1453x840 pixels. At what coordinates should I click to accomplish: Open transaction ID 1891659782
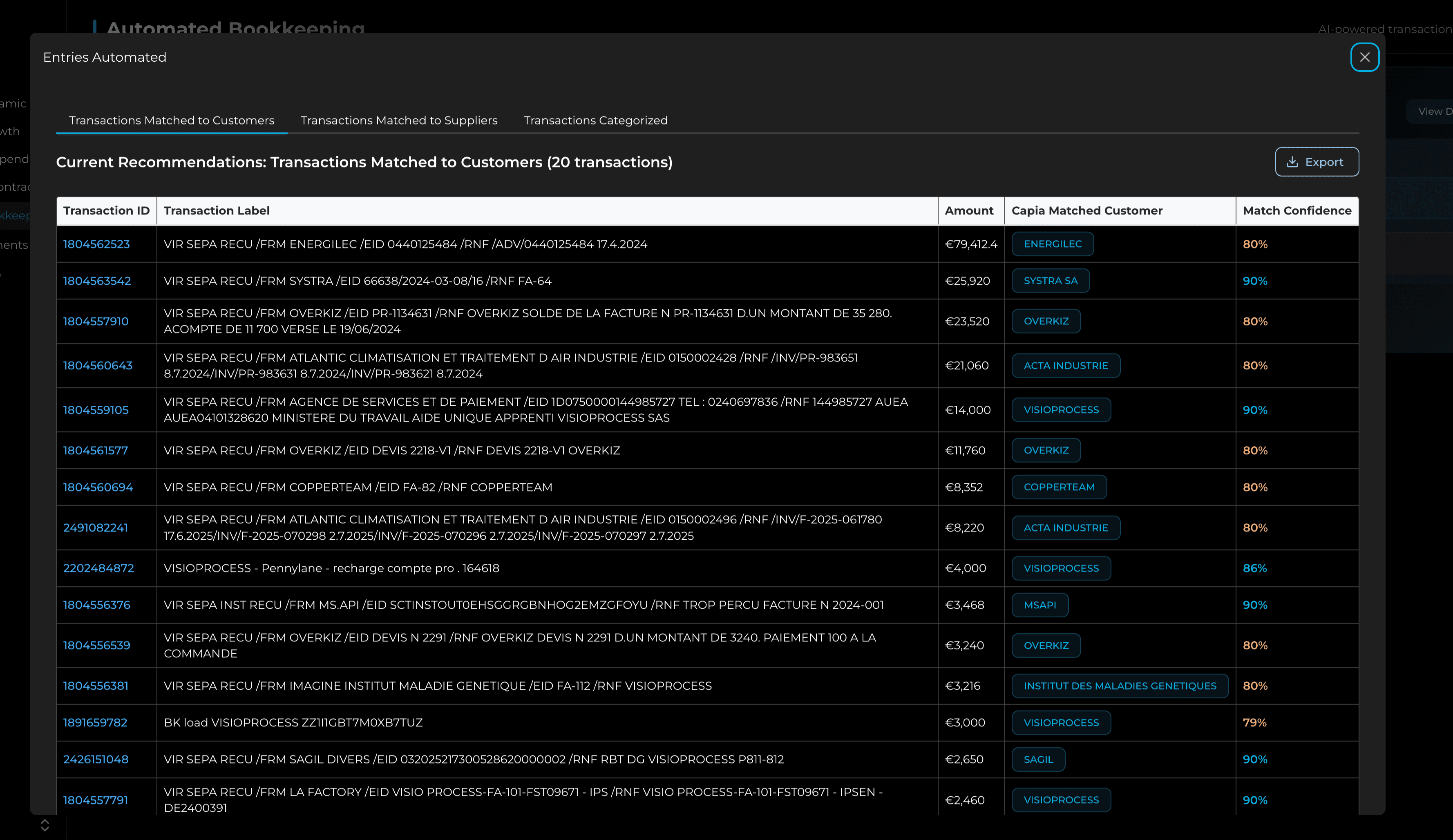[95, 722]
